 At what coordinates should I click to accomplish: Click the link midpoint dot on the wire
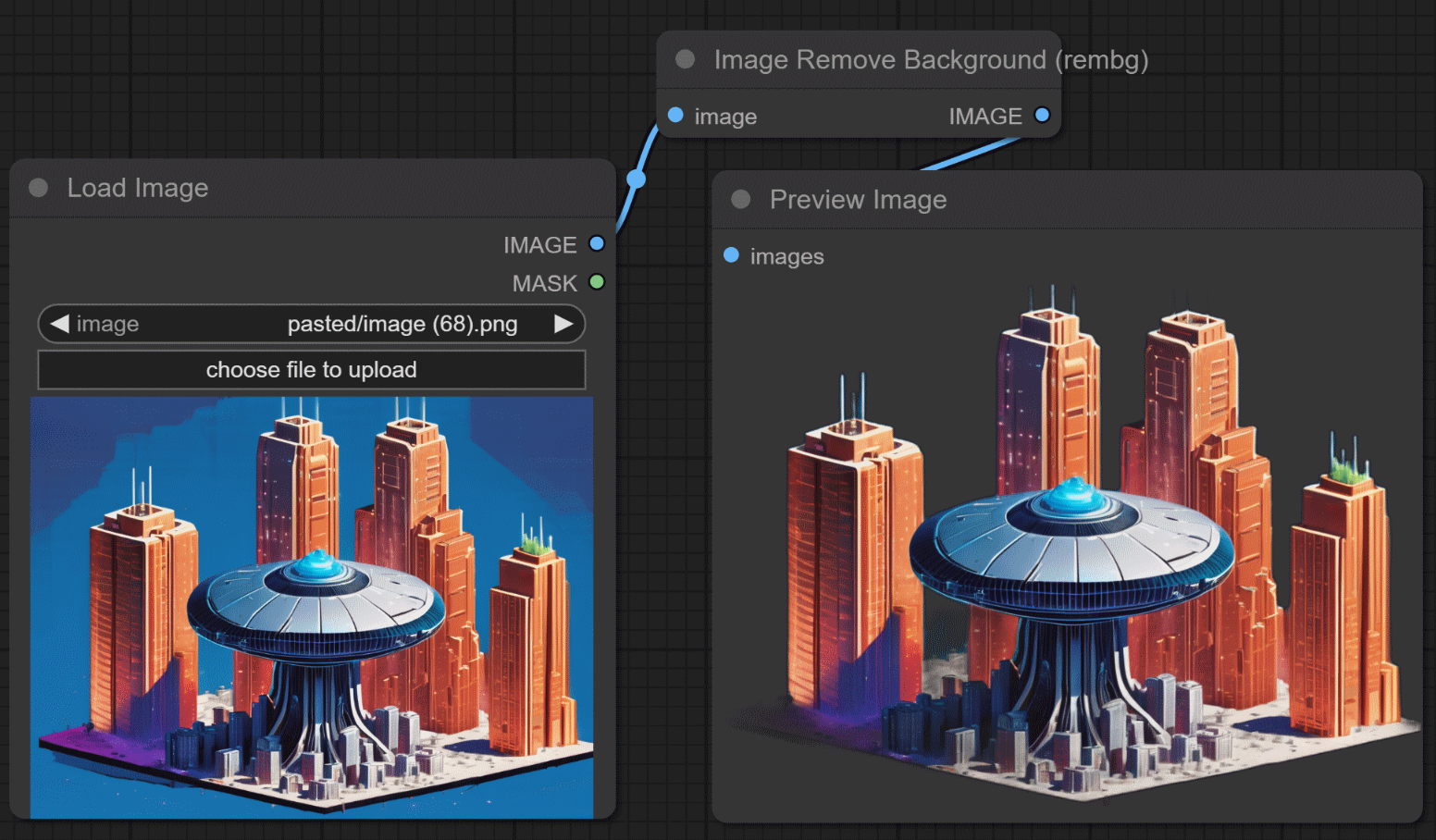point(636,179)
